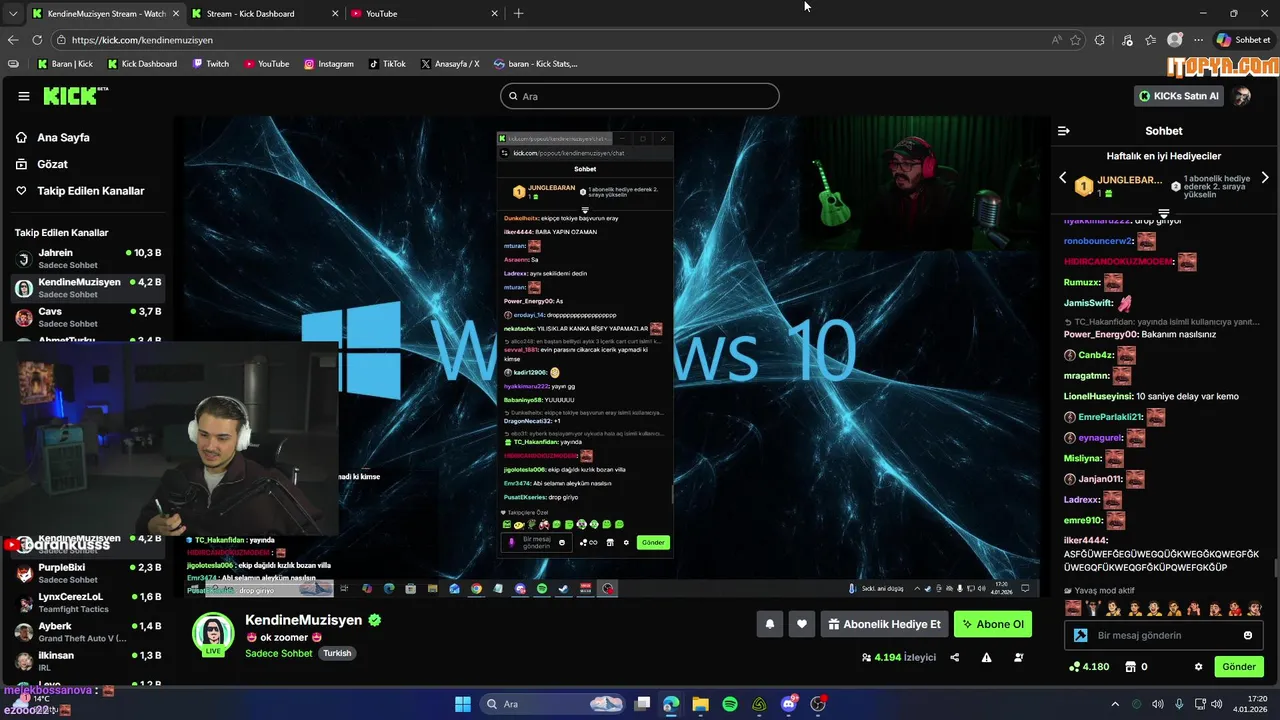
Task: Follow channel with the heart button
Action: 802,624
